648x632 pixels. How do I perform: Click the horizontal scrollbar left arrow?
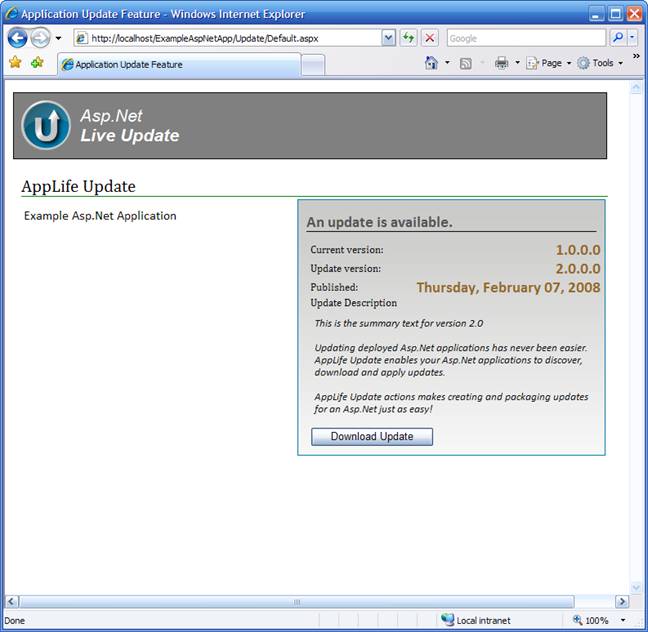12,601
